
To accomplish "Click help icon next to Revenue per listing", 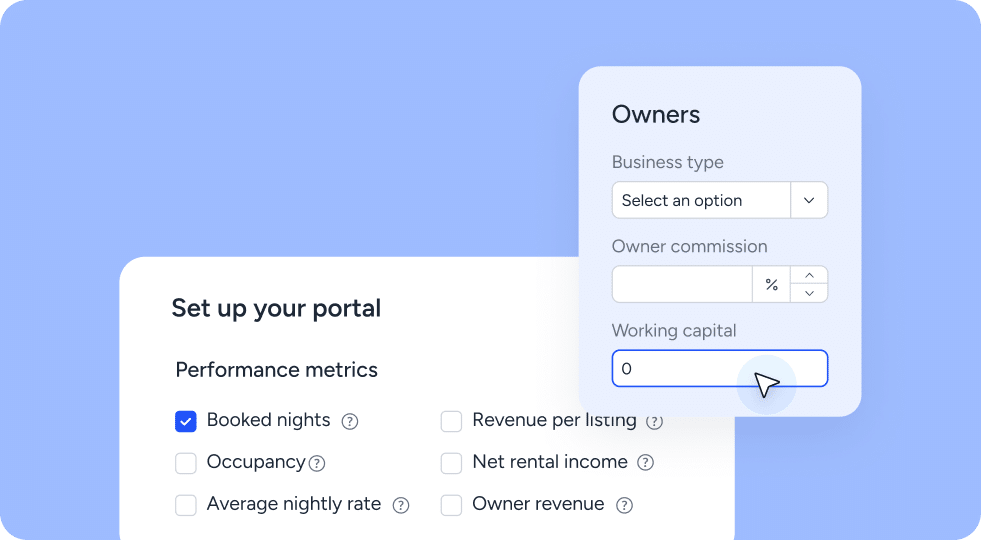I will point(654,421).
